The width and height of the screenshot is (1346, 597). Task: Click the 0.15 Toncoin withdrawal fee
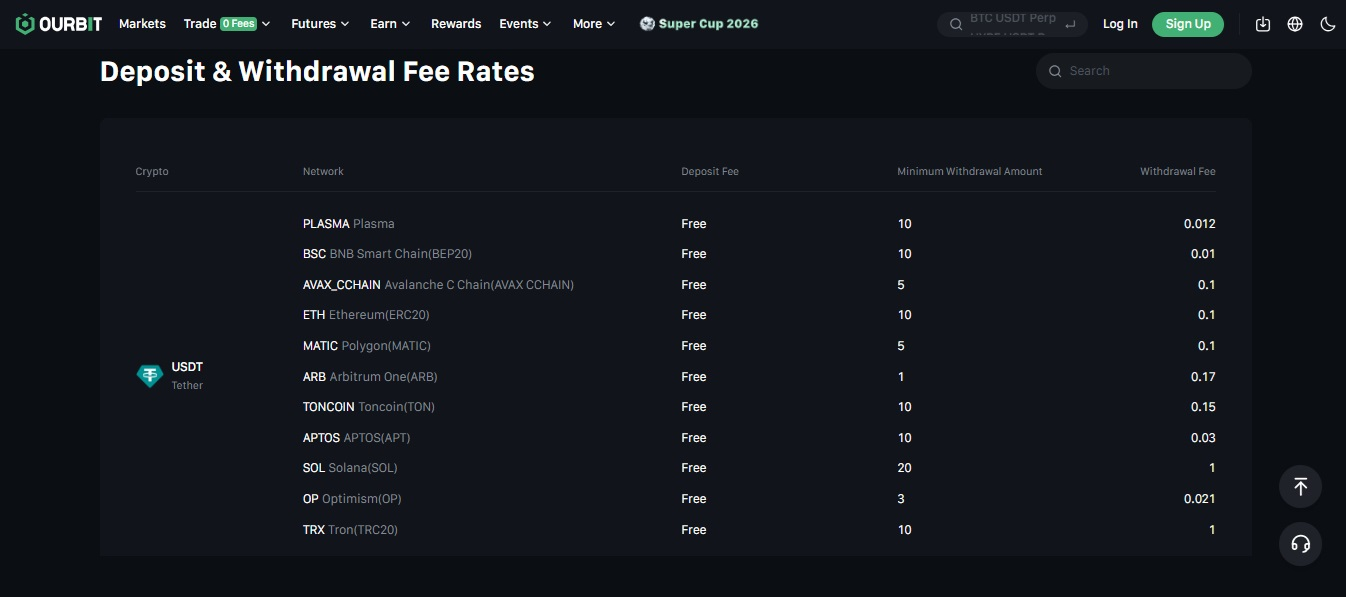coord(1203,407)
